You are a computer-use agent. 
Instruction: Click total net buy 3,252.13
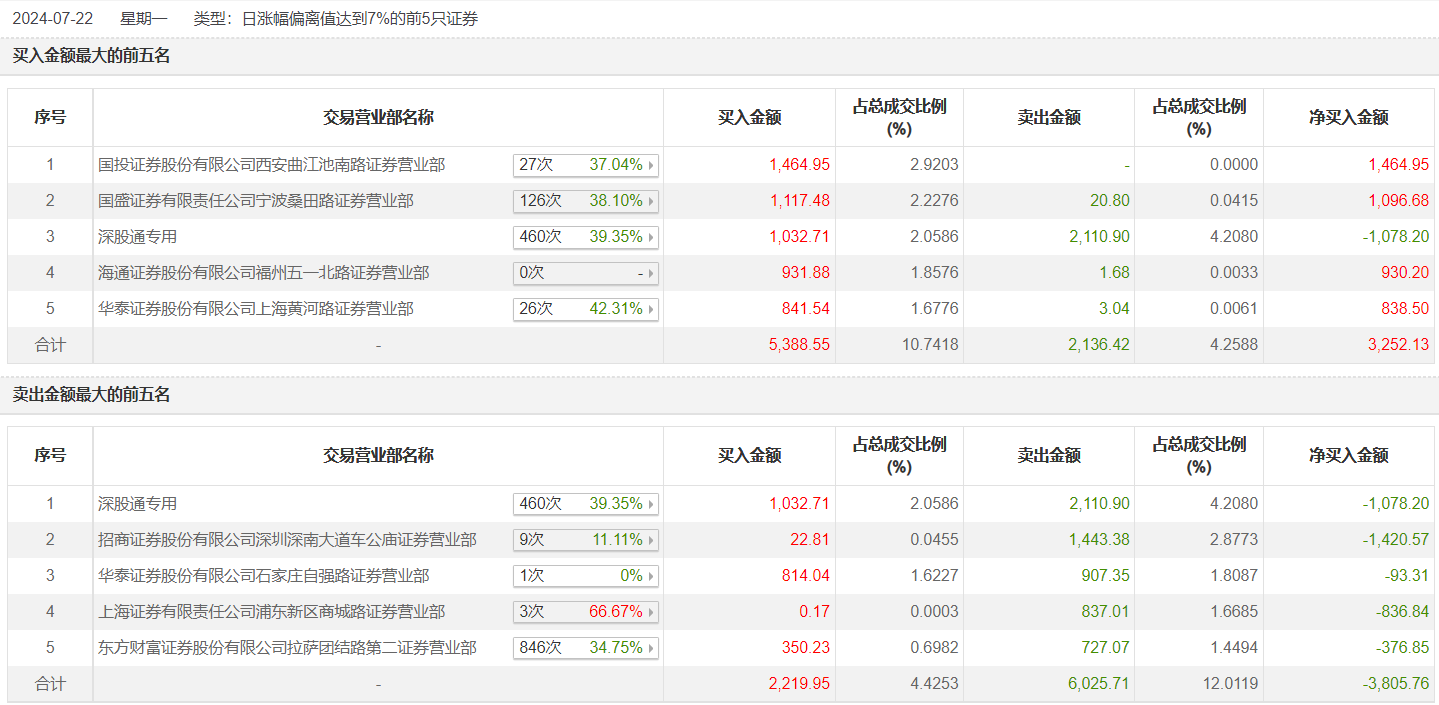[1399, 345]
